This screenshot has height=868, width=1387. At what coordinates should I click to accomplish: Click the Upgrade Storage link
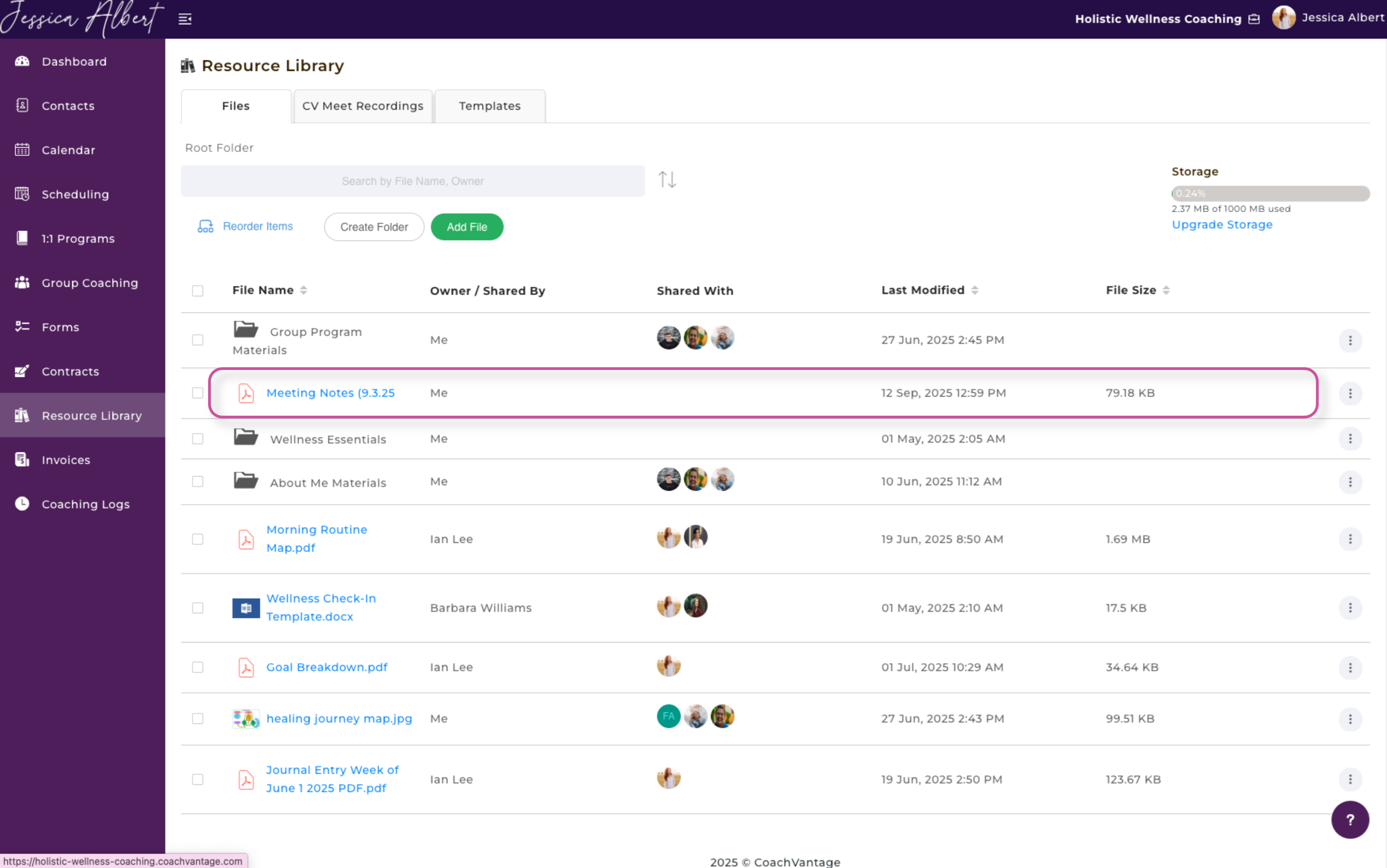click(x=1221, y=225)
